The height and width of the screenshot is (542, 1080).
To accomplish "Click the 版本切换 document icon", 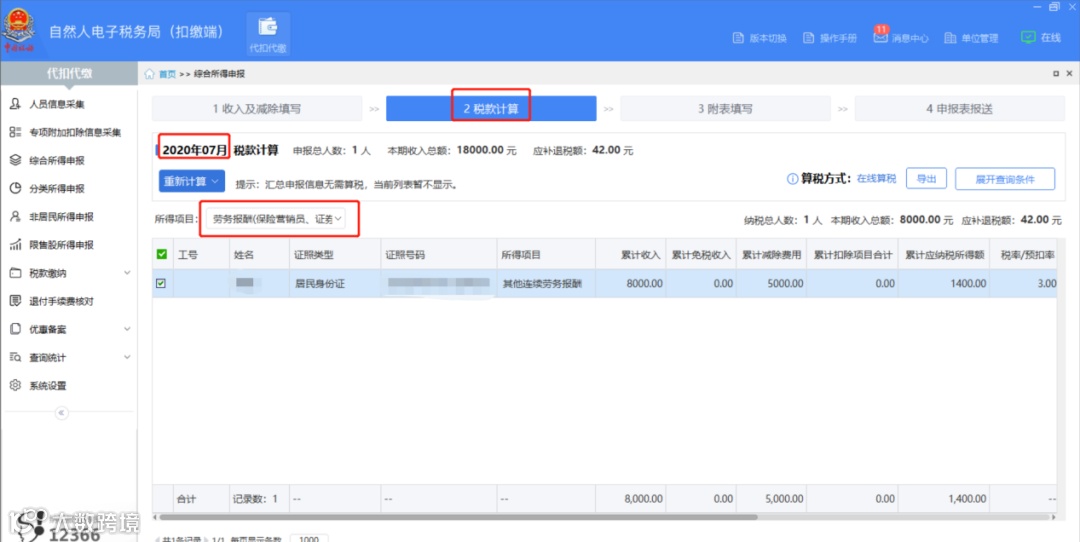I will [738, 38].
